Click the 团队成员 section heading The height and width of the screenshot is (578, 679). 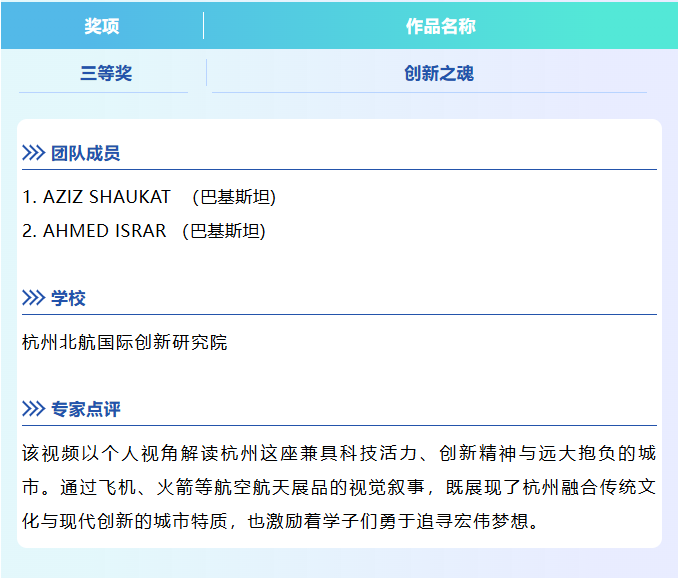pyautogui.click(x=86, y=154)
